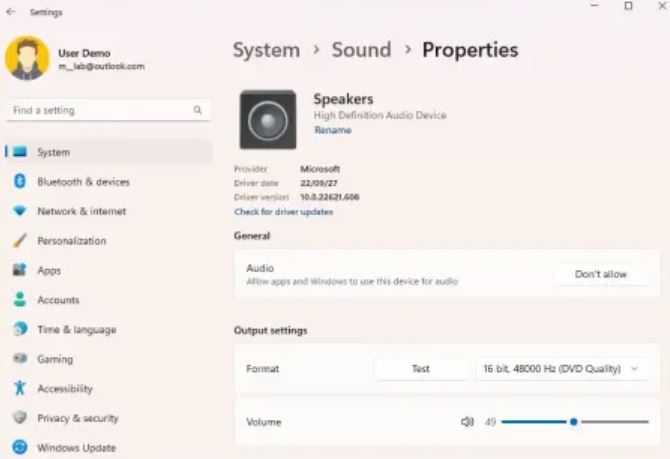Click the Windows Update sync icon

click(20, 447)
